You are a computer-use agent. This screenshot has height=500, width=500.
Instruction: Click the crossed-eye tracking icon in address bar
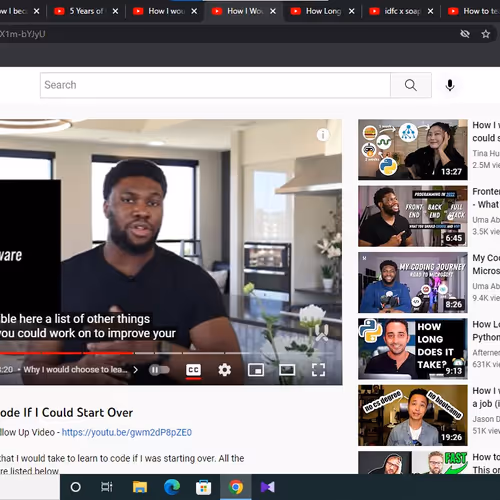(x=465, y=34)
